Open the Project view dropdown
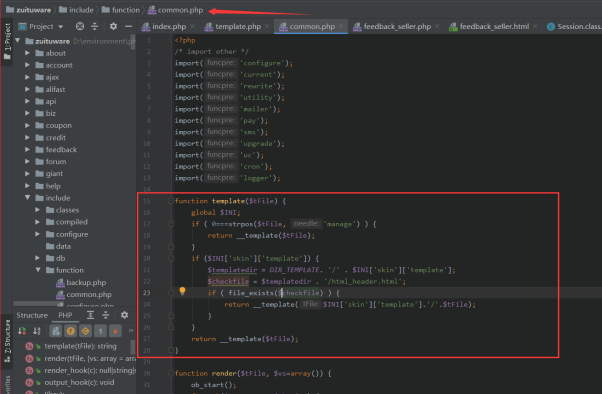The height and width of the screenshot is (394, 602). click(41, 26)
